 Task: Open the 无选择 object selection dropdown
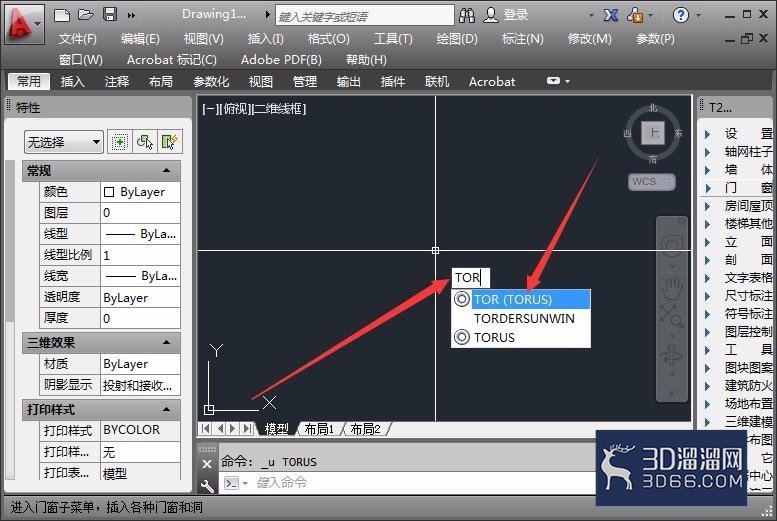click(63, 142)
